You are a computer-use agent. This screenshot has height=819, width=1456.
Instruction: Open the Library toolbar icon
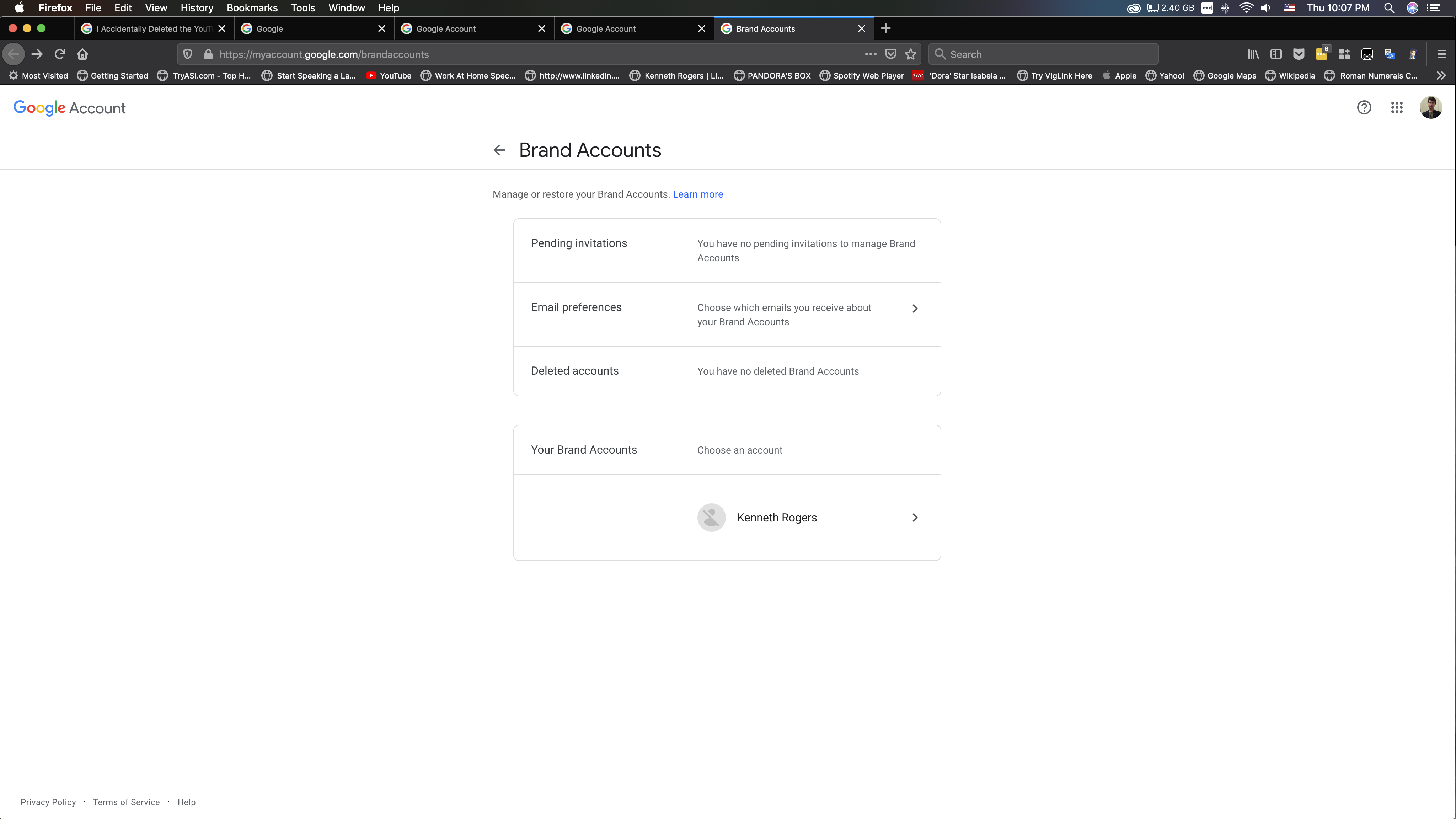pos(1253,54)
